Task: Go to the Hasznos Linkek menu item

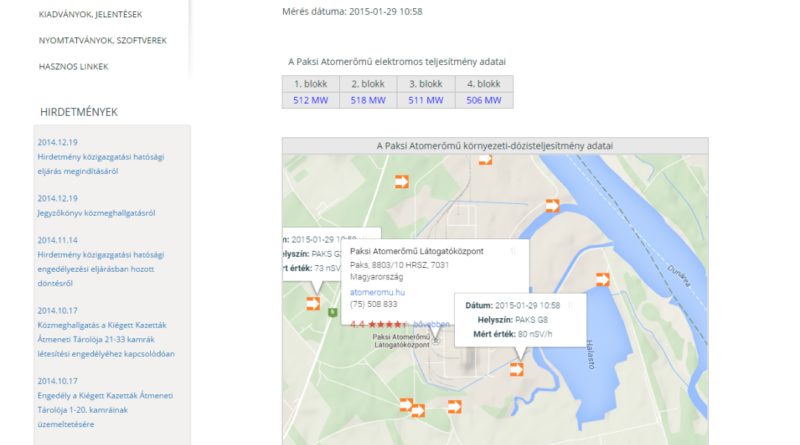Action: click(x=73, y=66)
